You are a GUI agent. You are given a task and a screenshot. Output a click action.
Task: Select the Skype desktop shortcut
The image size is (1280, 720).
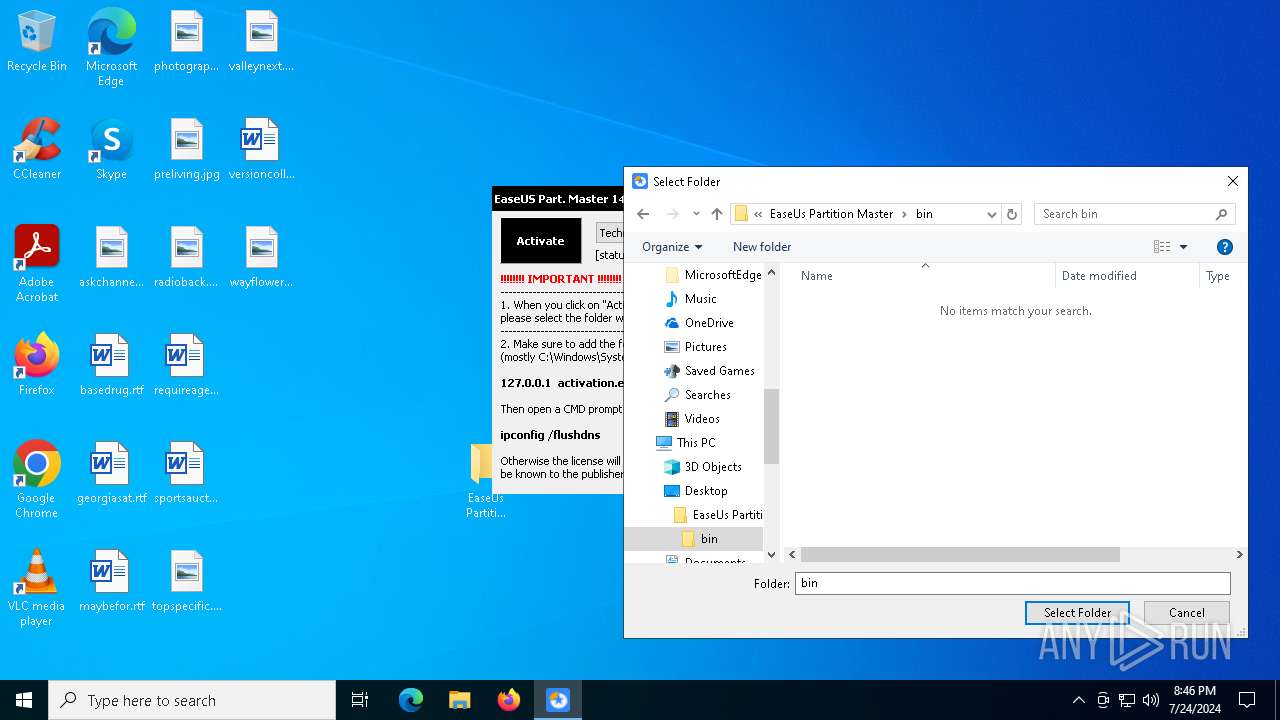(x=111, y=150)
